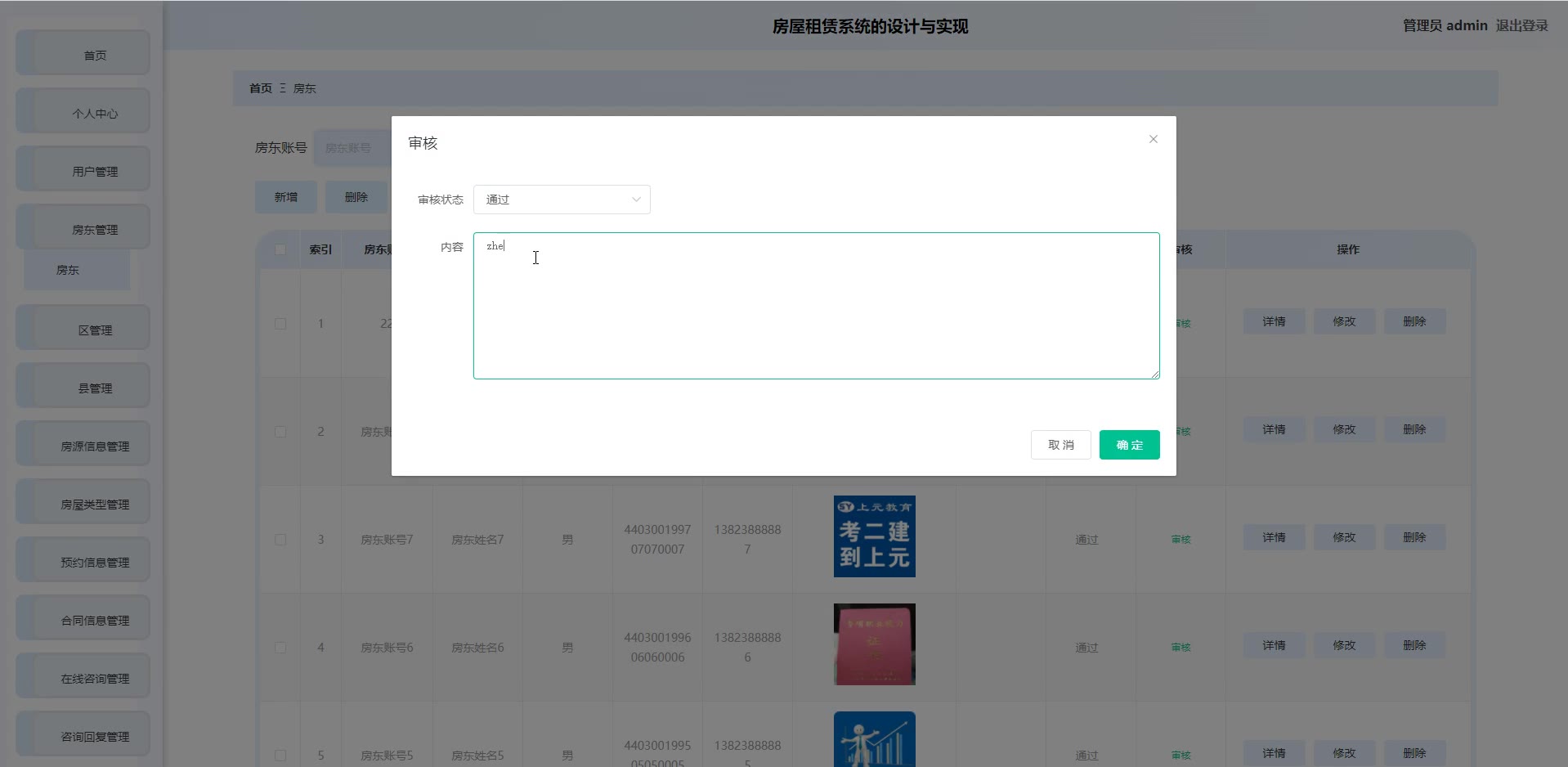Click 管理员 admin label in the header

(x=1445, y=25)
